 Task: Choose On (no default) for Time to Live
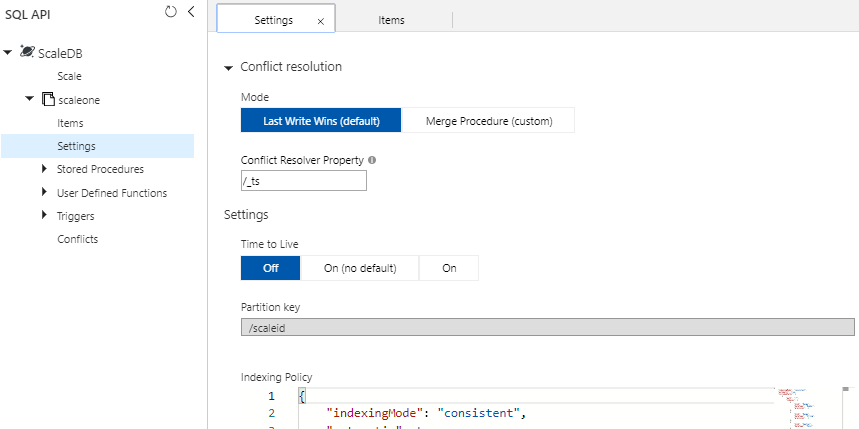coord(359,268)
